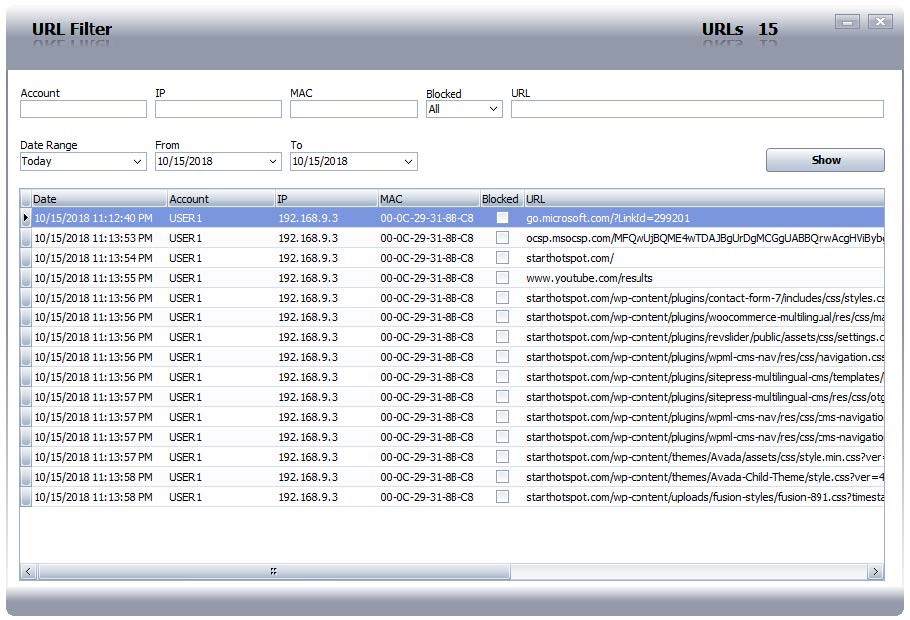Check Blocked box for woocommerce-multilingual row
This screenshot has height=620, width=910.
tap(503, 317)
